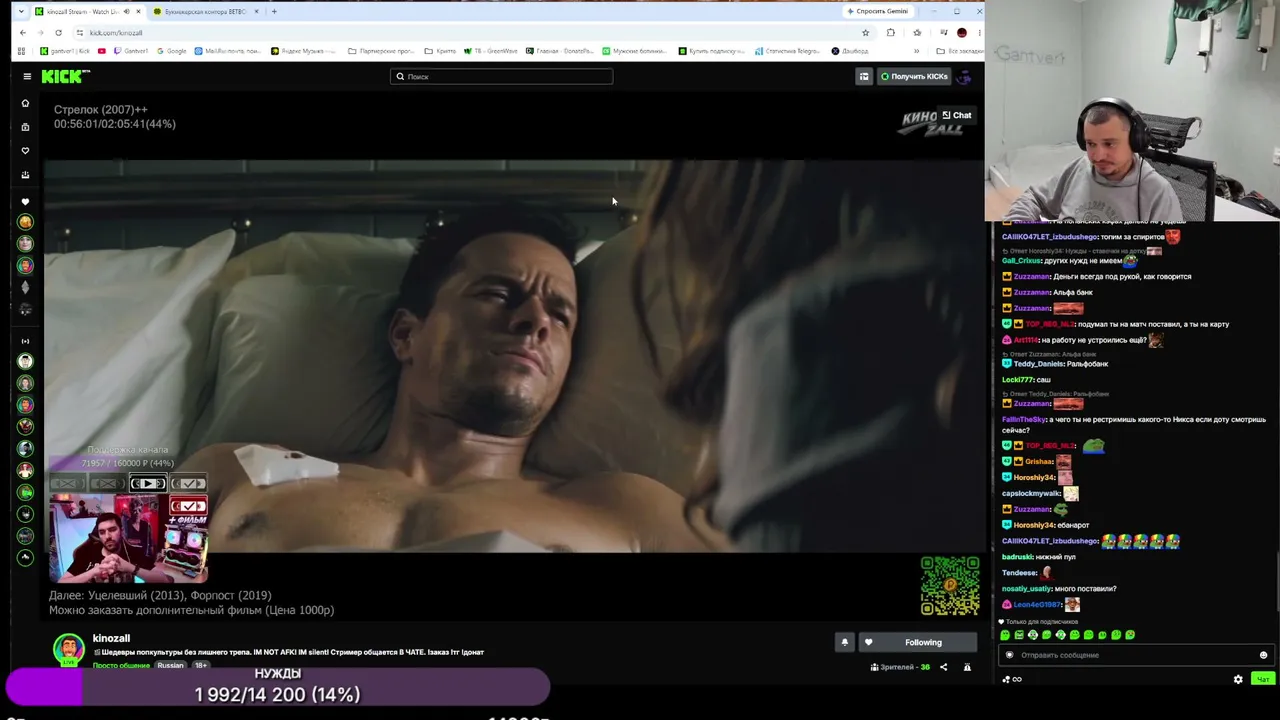Screen dimensions: 1280x720
Task: Open chat settings gear icon
Action: tap(1238, 679)
